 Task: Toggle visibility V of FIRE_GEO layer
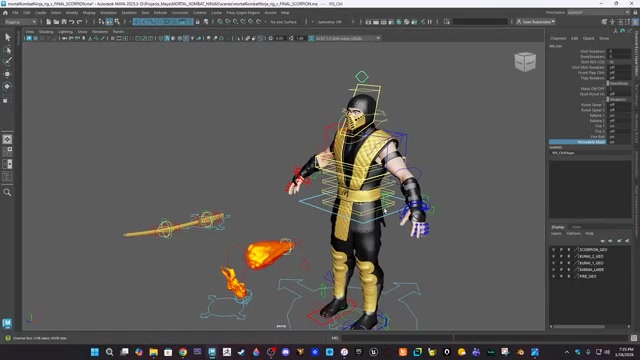coord(553,276)
